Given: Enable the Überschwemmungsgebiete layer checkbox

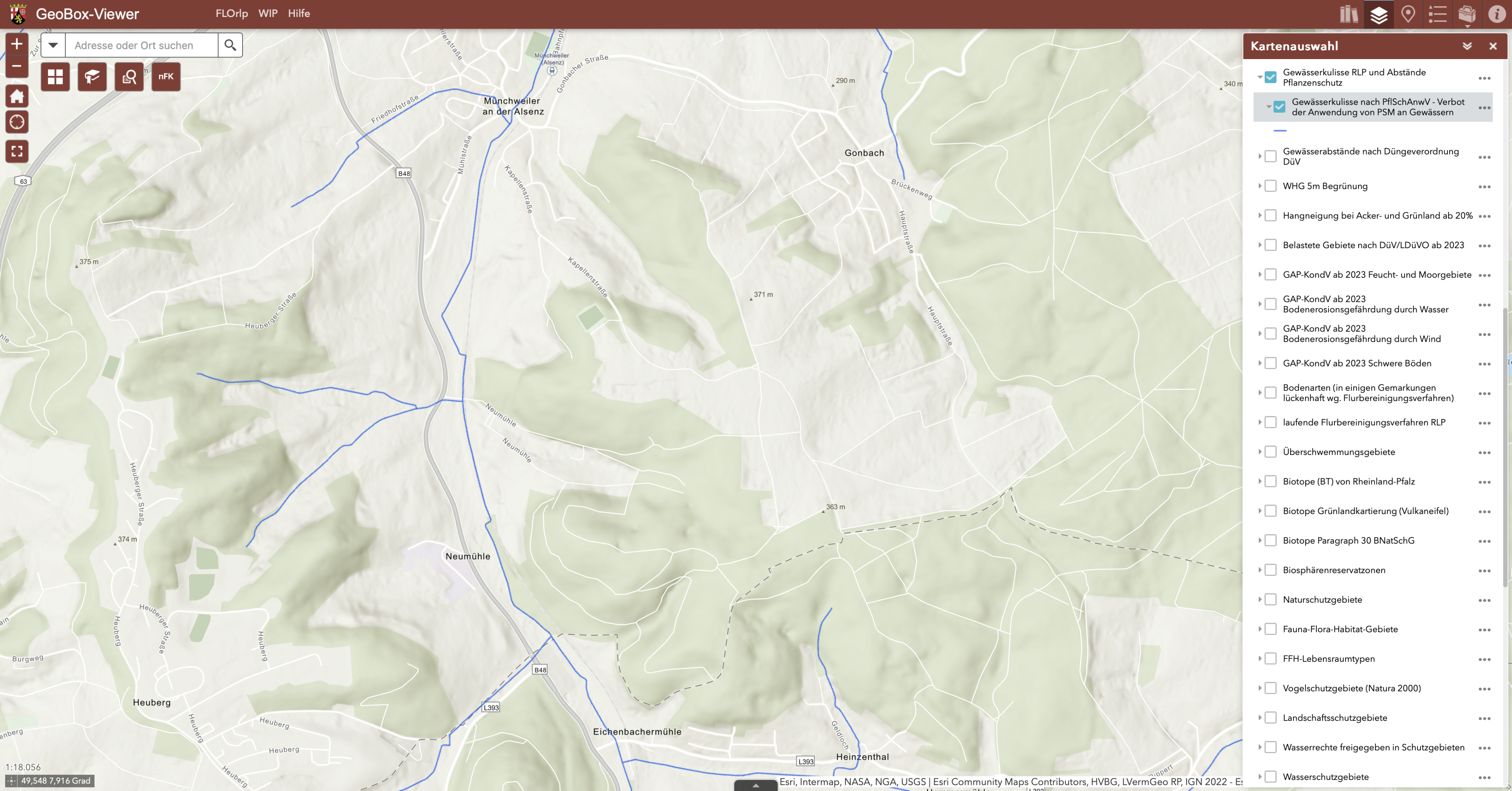Looking at the screenshot, I should (1271, 452).
